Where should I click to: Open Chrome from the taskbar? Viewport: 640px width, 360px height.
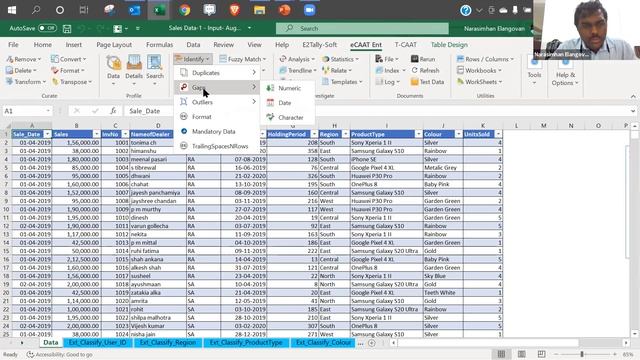click(184, 10)
